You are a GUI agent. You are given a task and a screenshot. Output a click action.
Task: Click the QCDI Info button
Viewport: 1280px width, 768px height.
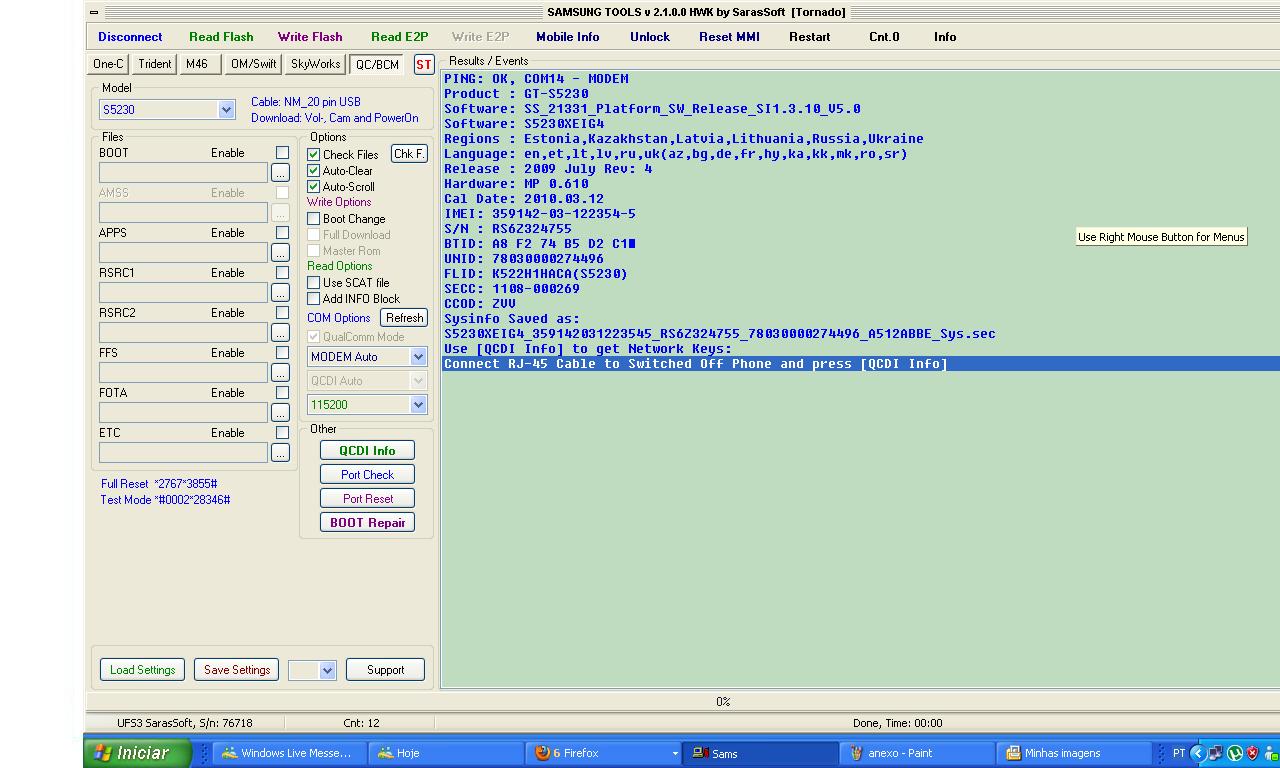click(x=367, y=451)
